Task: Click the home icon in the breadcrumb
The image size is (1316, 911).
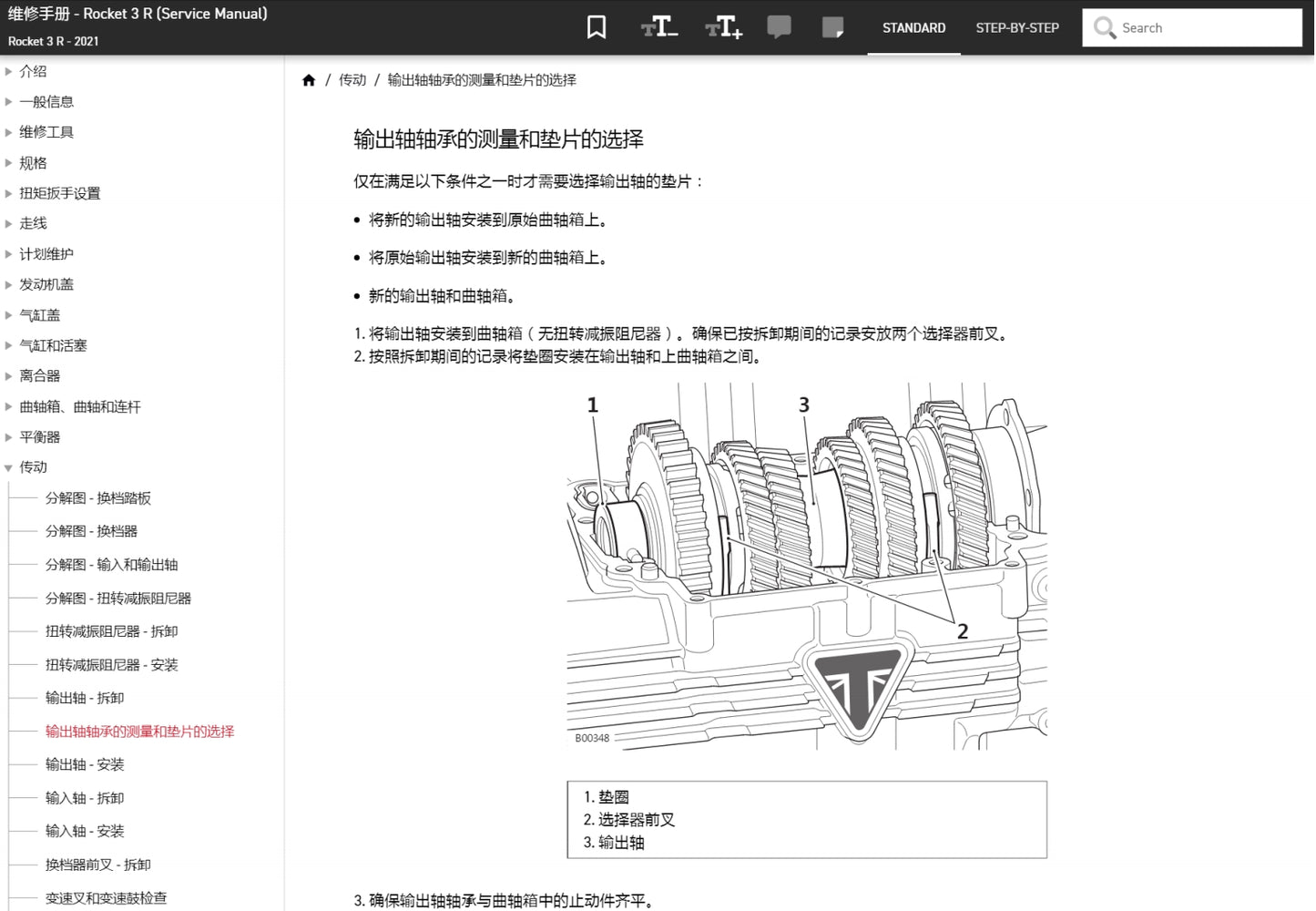Action: click(x=309, y=80)
